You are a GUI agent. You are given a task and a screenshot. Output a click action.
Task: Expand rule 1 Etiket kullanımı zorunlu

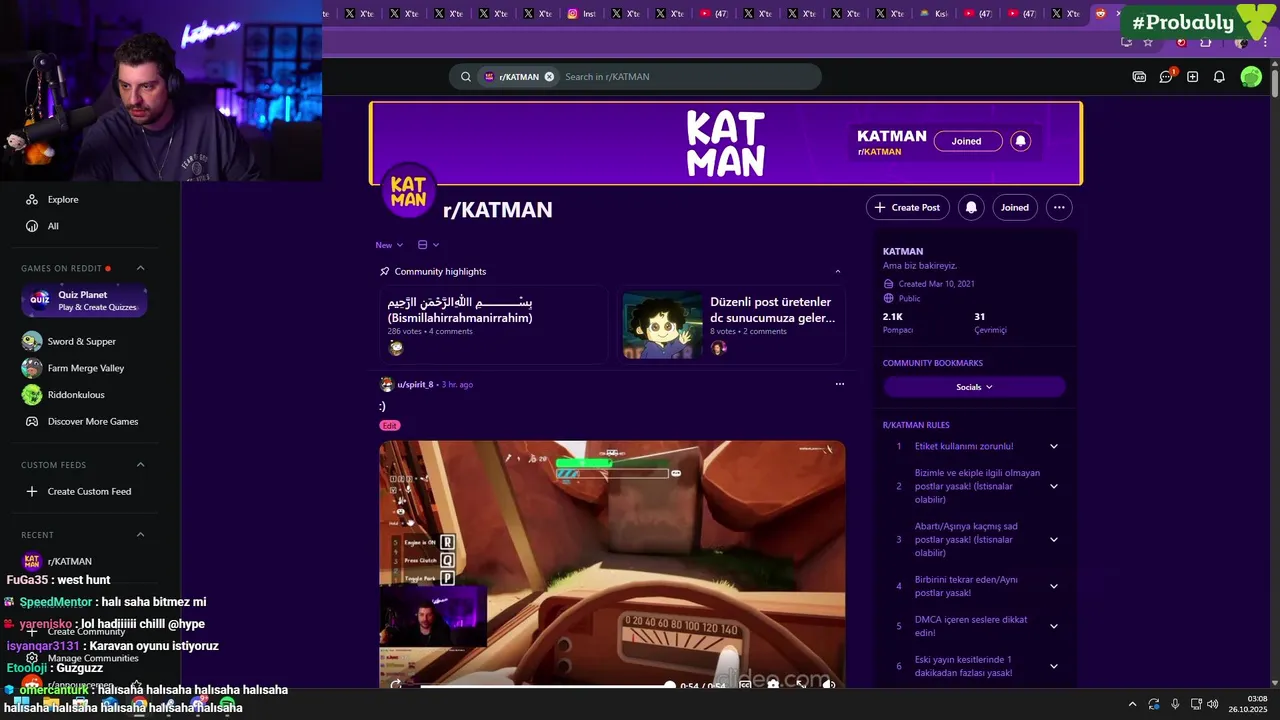pos(1054,446)
